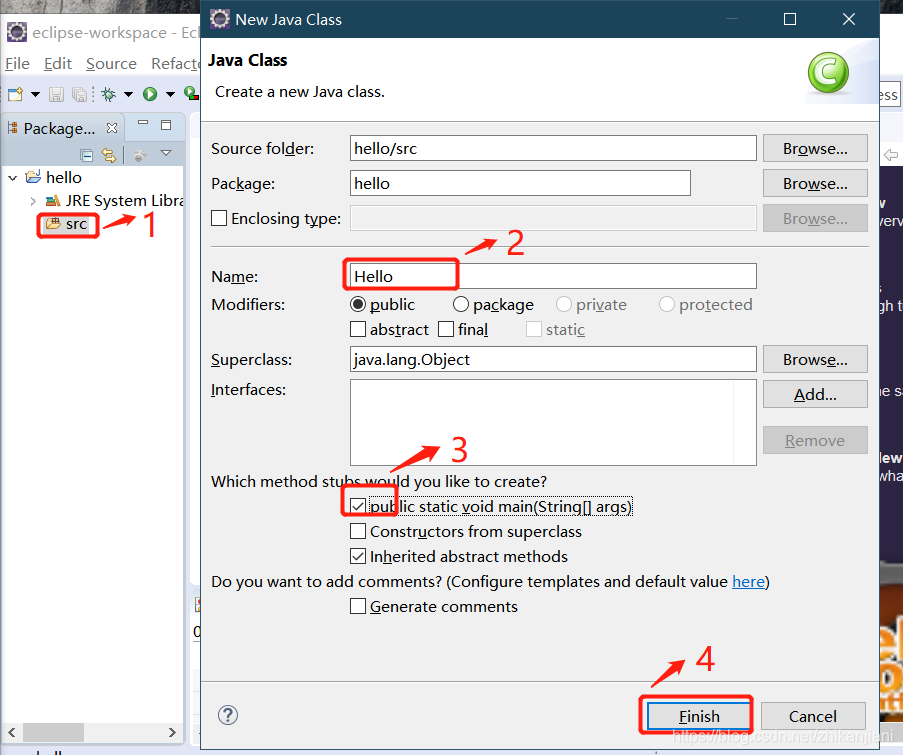Open dialog help question mark icon
This screenshot has width=903, height=755.
(x=228, y=715)
